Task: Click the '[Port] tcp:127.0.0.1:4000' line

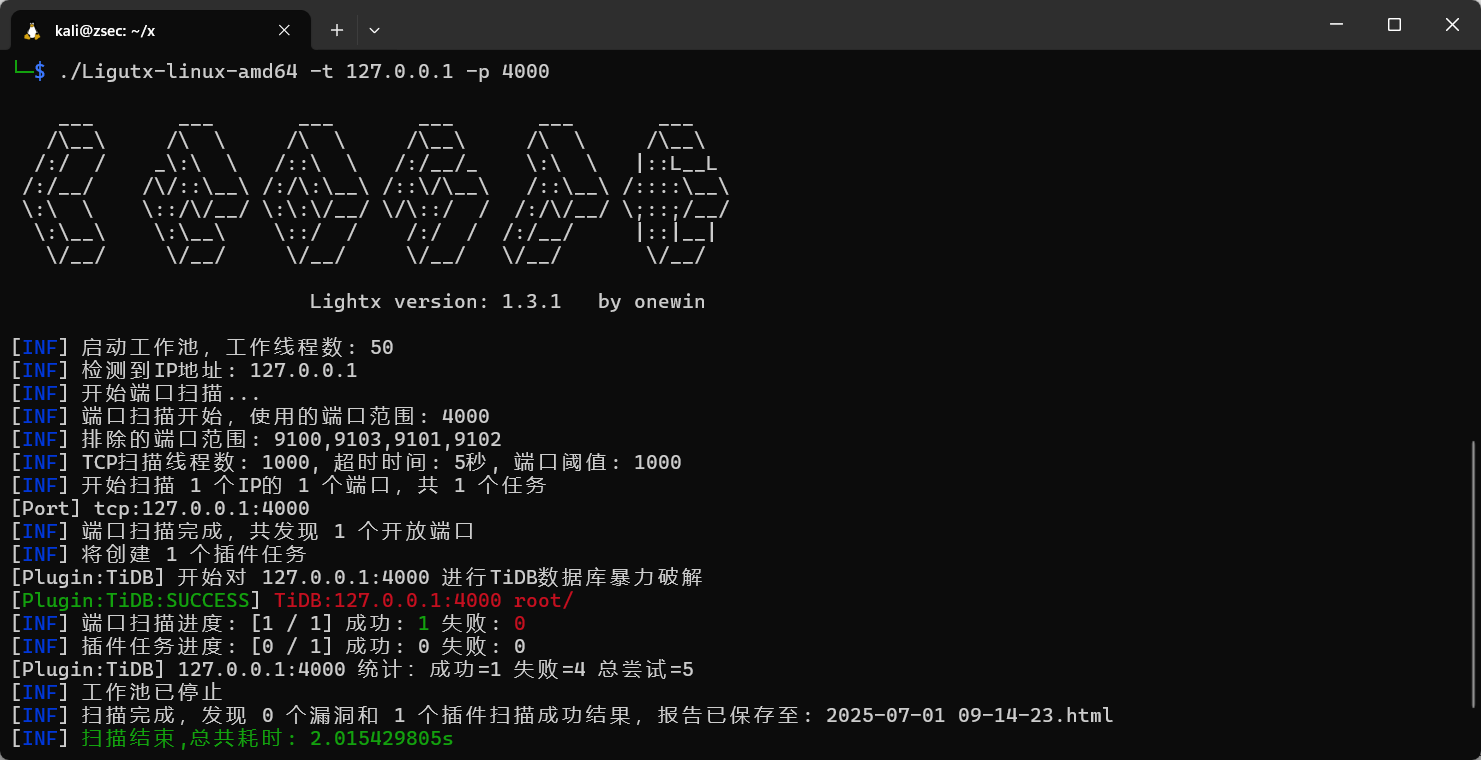Action: (160, 508)
